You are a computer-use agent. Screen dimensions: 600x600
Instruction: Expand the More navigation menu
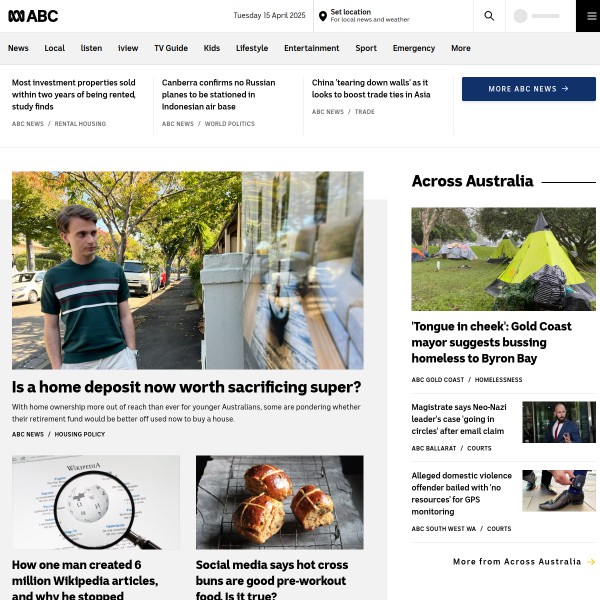[461, 48]
